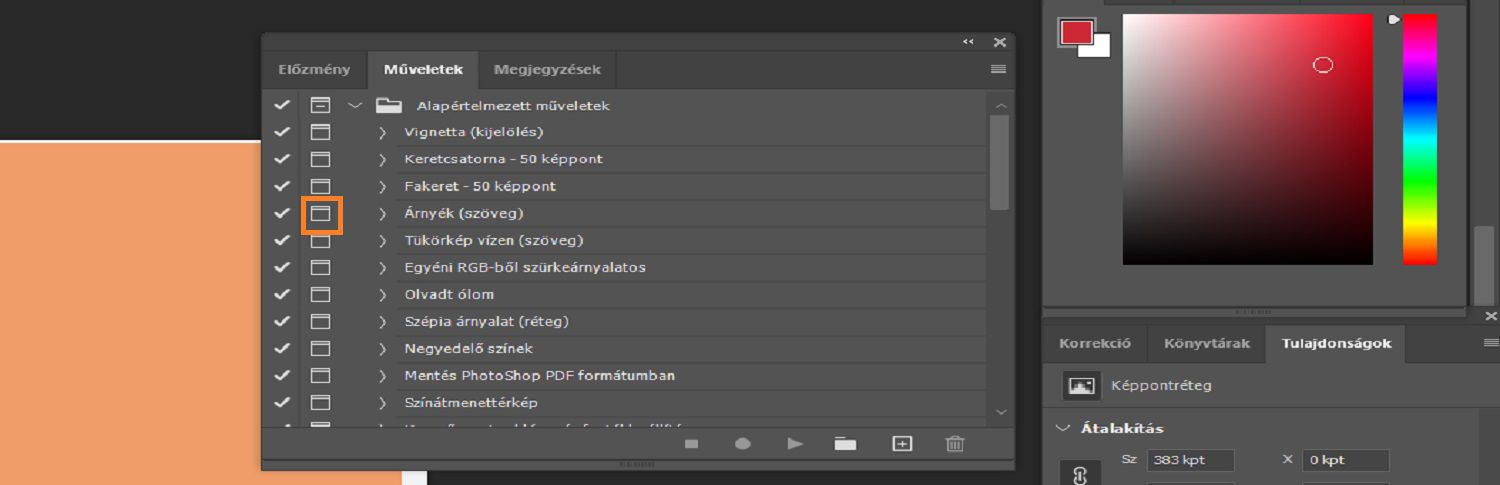Expand the Egyéni RGB-ből szürkeárnyalatos action
The image size is (1500, 485).
[x=382, y=267]
